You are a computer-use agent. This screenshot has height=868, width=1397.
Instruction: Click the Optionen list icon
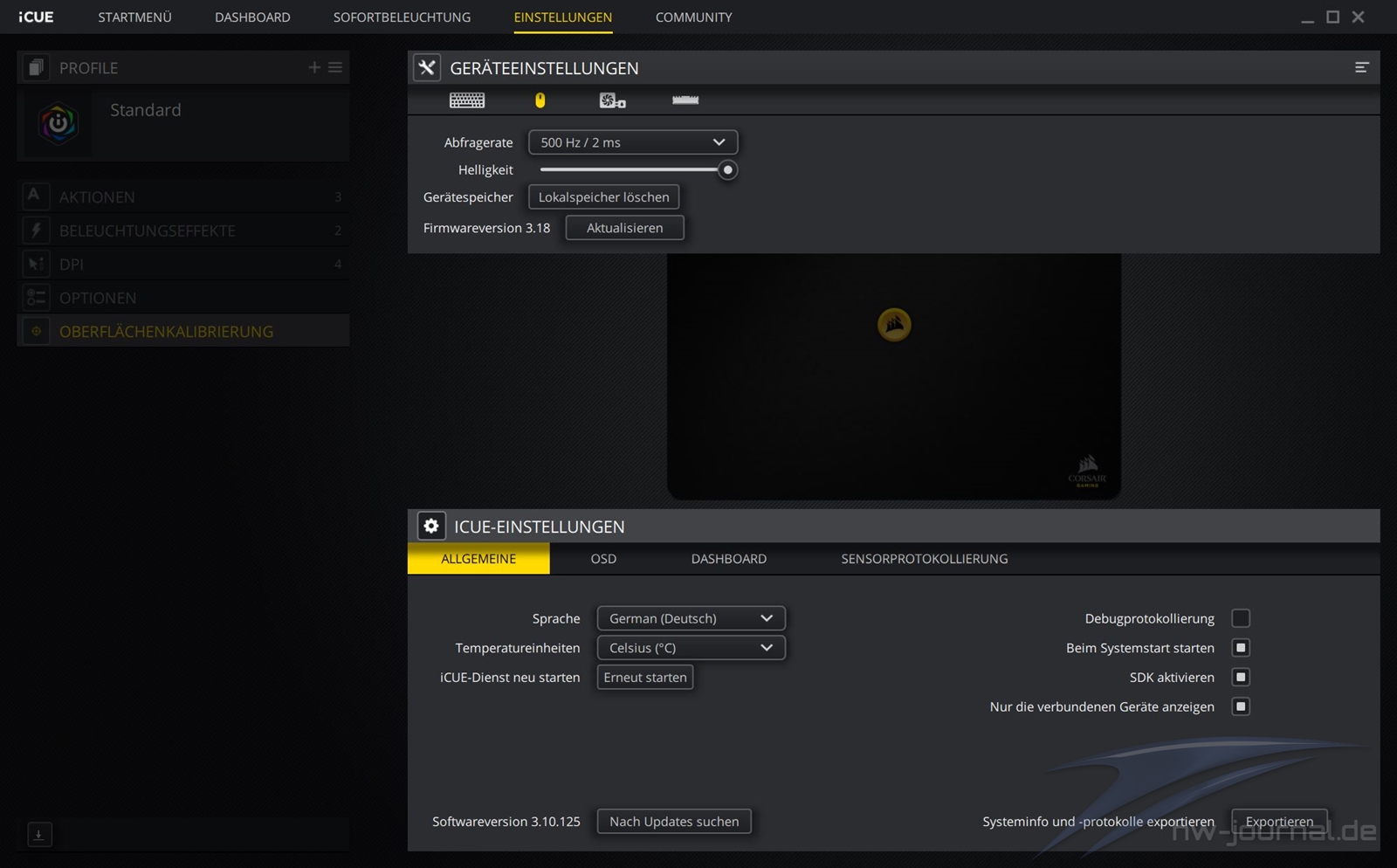point(36,298)
